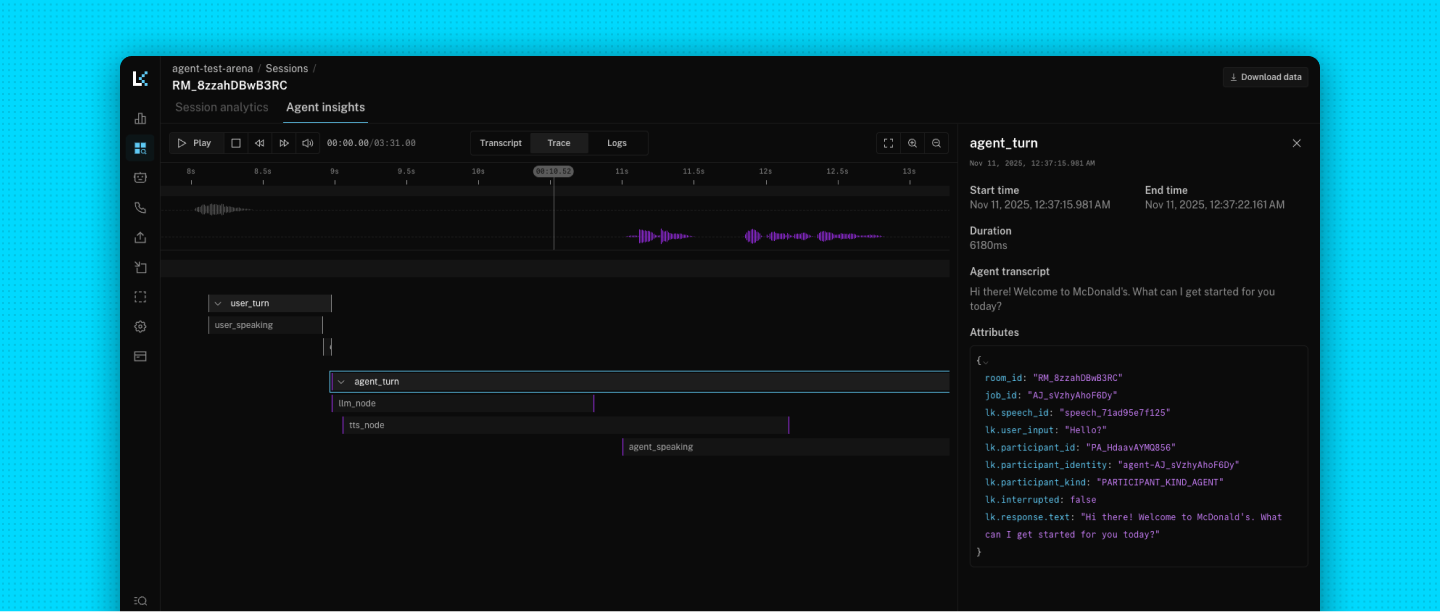1440x612 pixels.
Task: Select the tts_node span bar
Action: click(565, 425)
